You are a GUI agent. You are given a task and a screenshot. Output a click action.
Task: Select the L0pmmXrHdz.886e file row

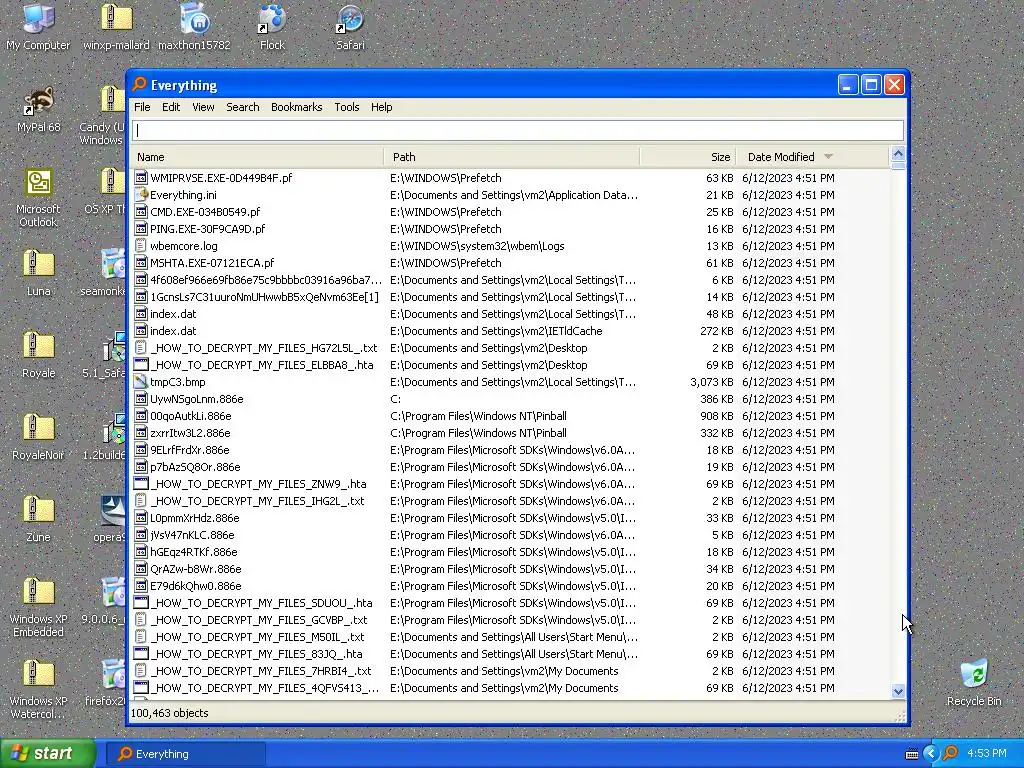pos(511,518)
